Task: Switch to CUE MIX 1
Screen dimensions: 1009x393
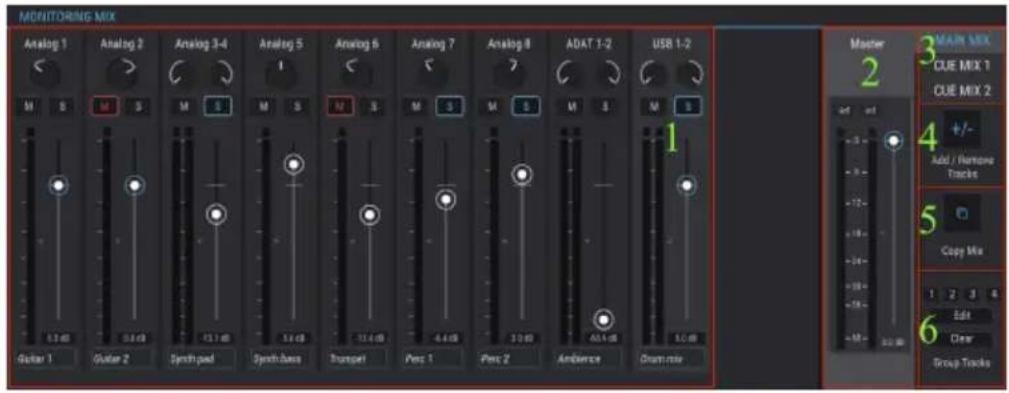Action: pos(963,65)
